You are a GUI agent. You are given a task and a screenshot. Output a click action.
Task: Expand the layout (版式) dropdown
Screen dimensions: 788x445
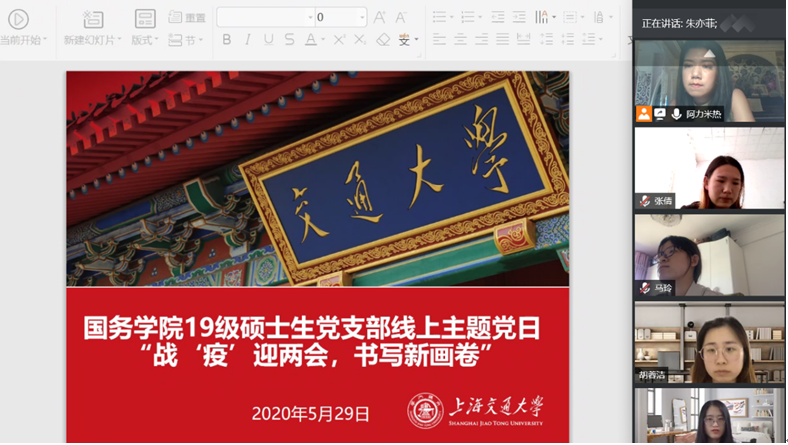(x=145, y=40)
